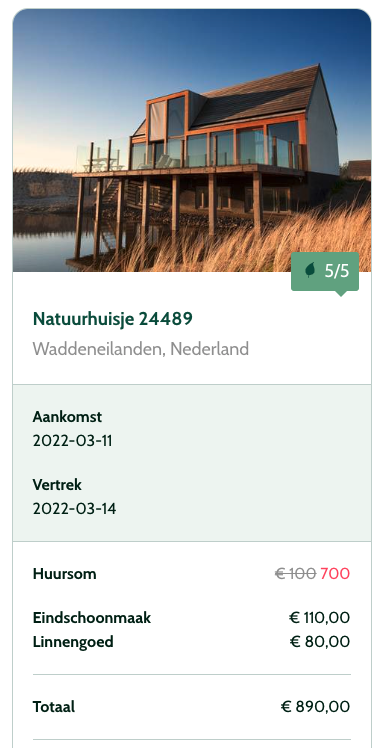Click the Linnengoed cost label
Image resolution: width=377 pixels, height=748 pixels.
(x=73, y=642)
